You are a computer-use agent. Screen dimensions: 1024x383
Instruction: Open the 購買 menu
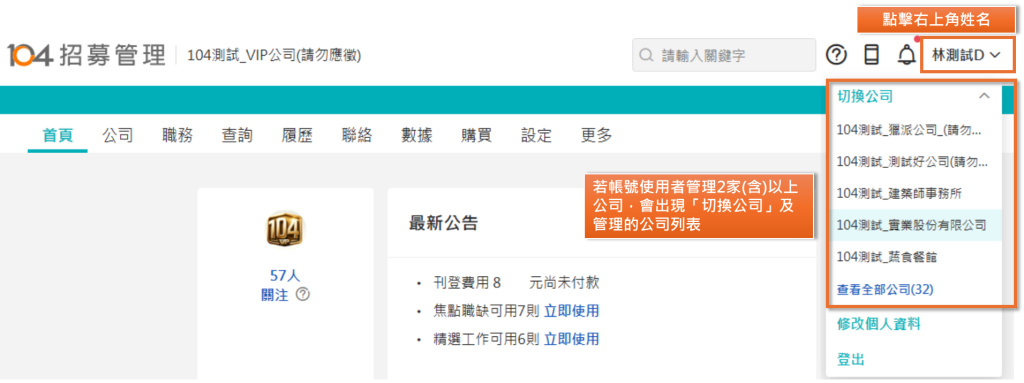click(x=477, y=135)
